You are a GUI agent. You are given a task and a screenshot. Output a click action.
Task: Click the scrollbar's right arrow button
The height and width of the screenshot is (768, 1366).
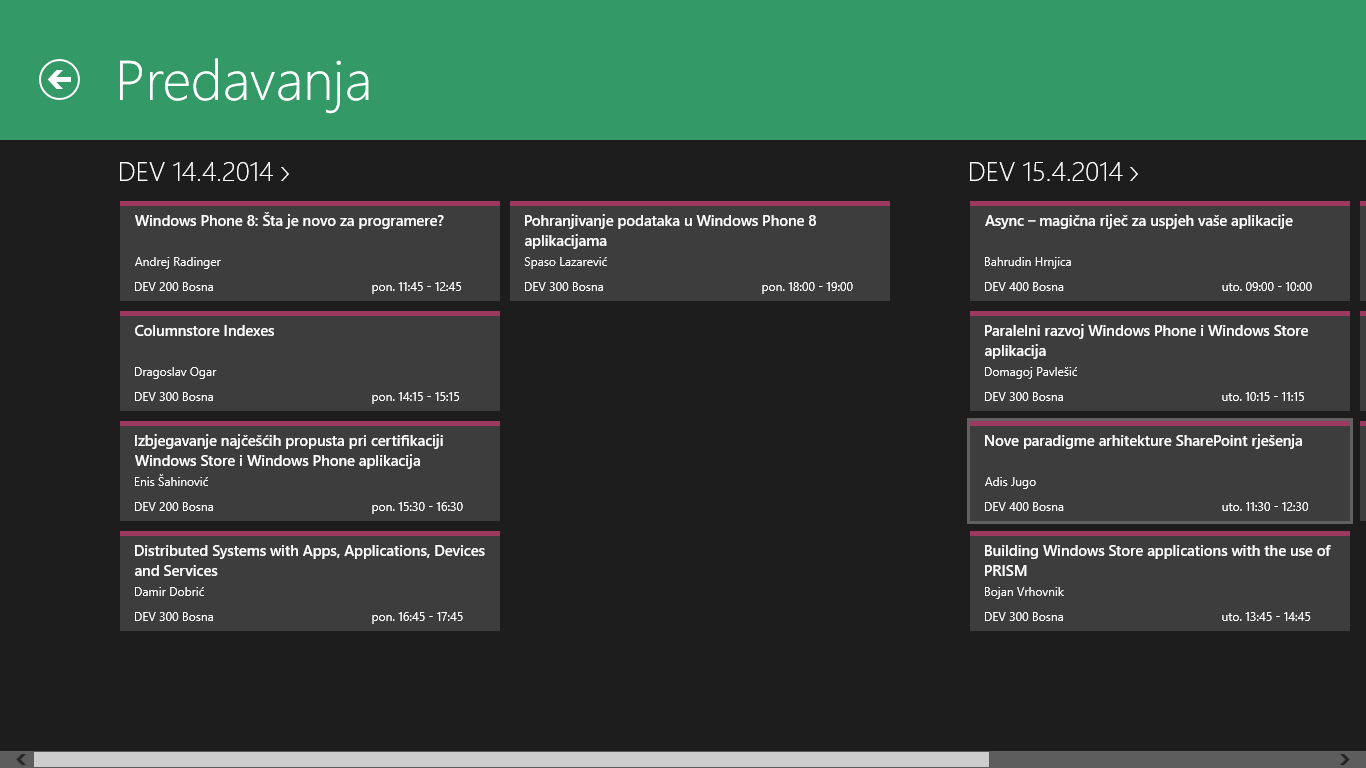(1345, 760)
